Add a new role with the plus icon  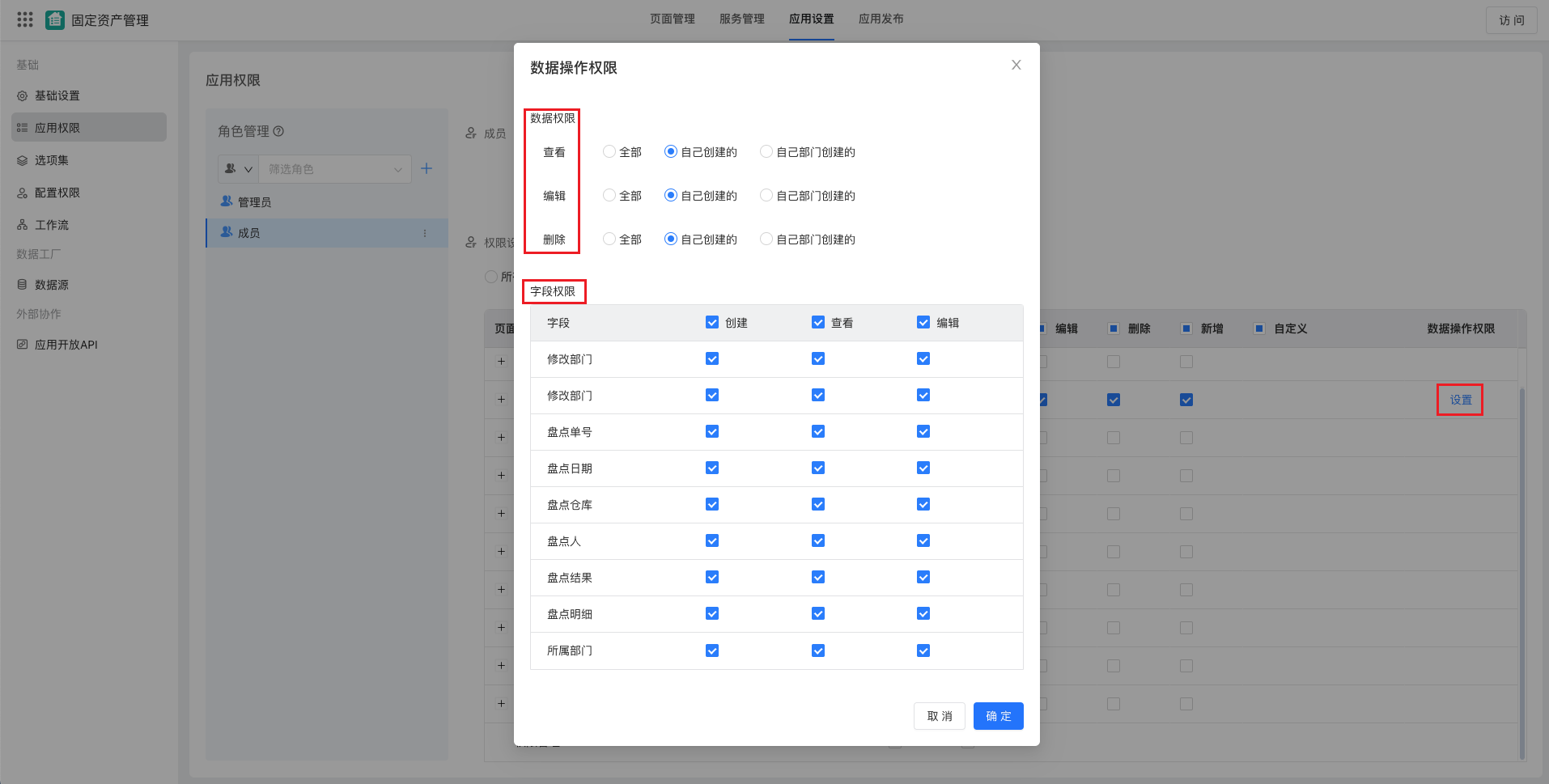(x=427, y=168)
